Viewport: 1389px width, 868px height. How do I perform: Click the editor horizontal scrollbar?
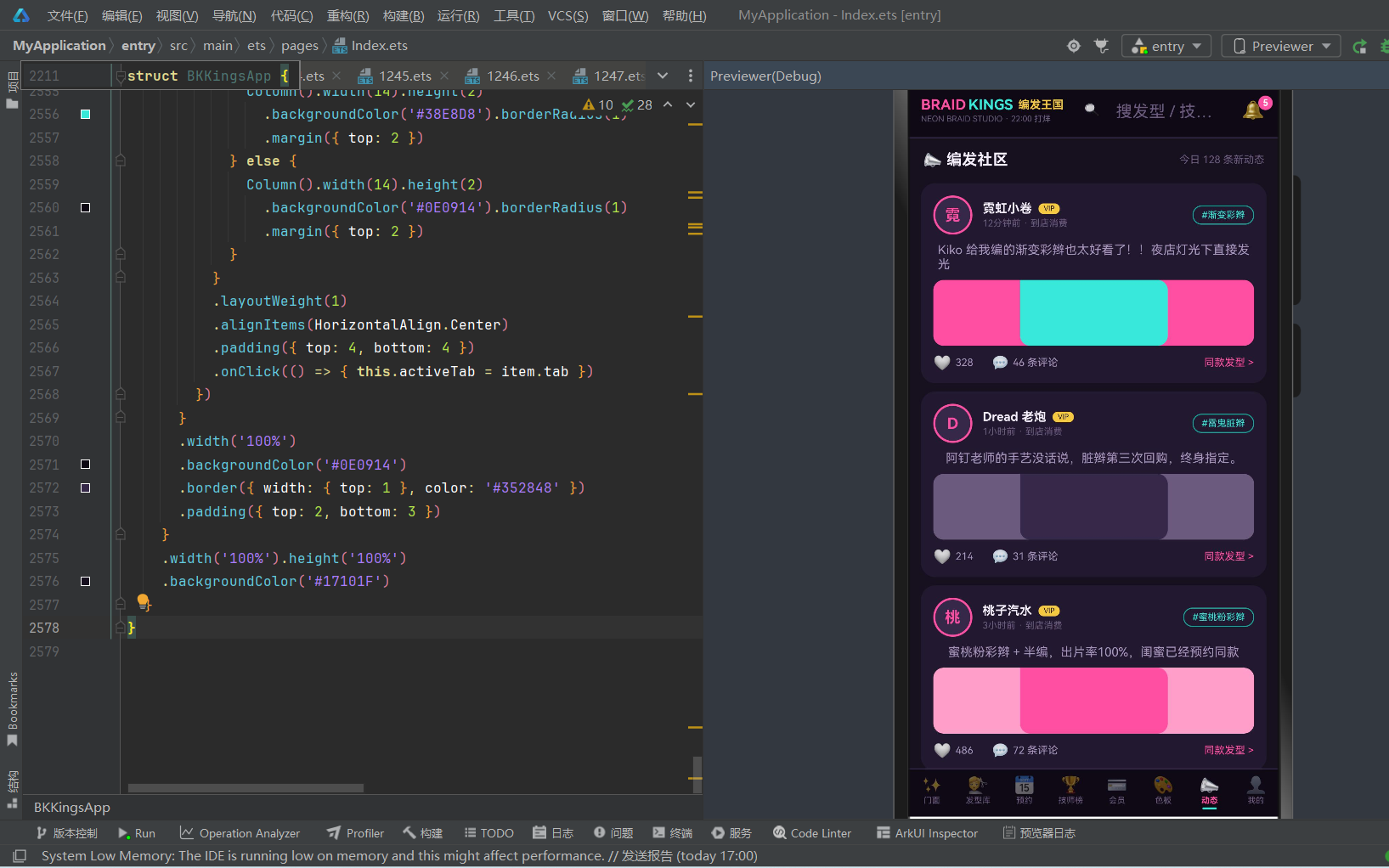pos(246,788)
